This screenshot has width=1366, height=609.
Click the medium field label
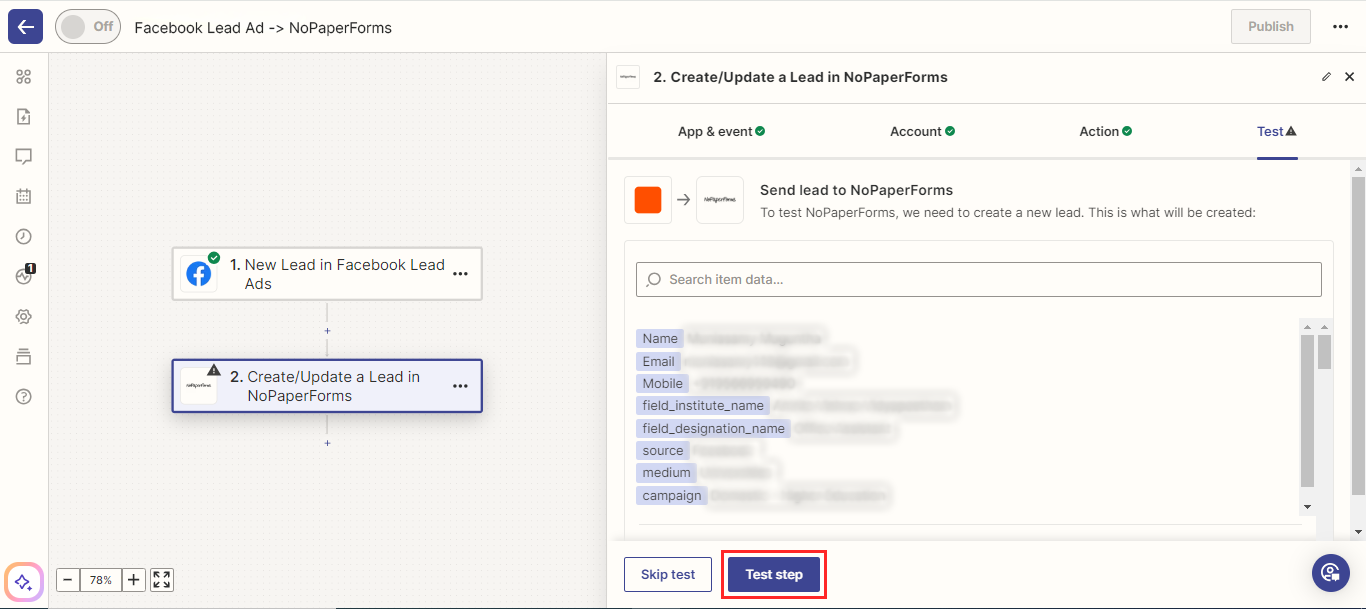(667, 473)
